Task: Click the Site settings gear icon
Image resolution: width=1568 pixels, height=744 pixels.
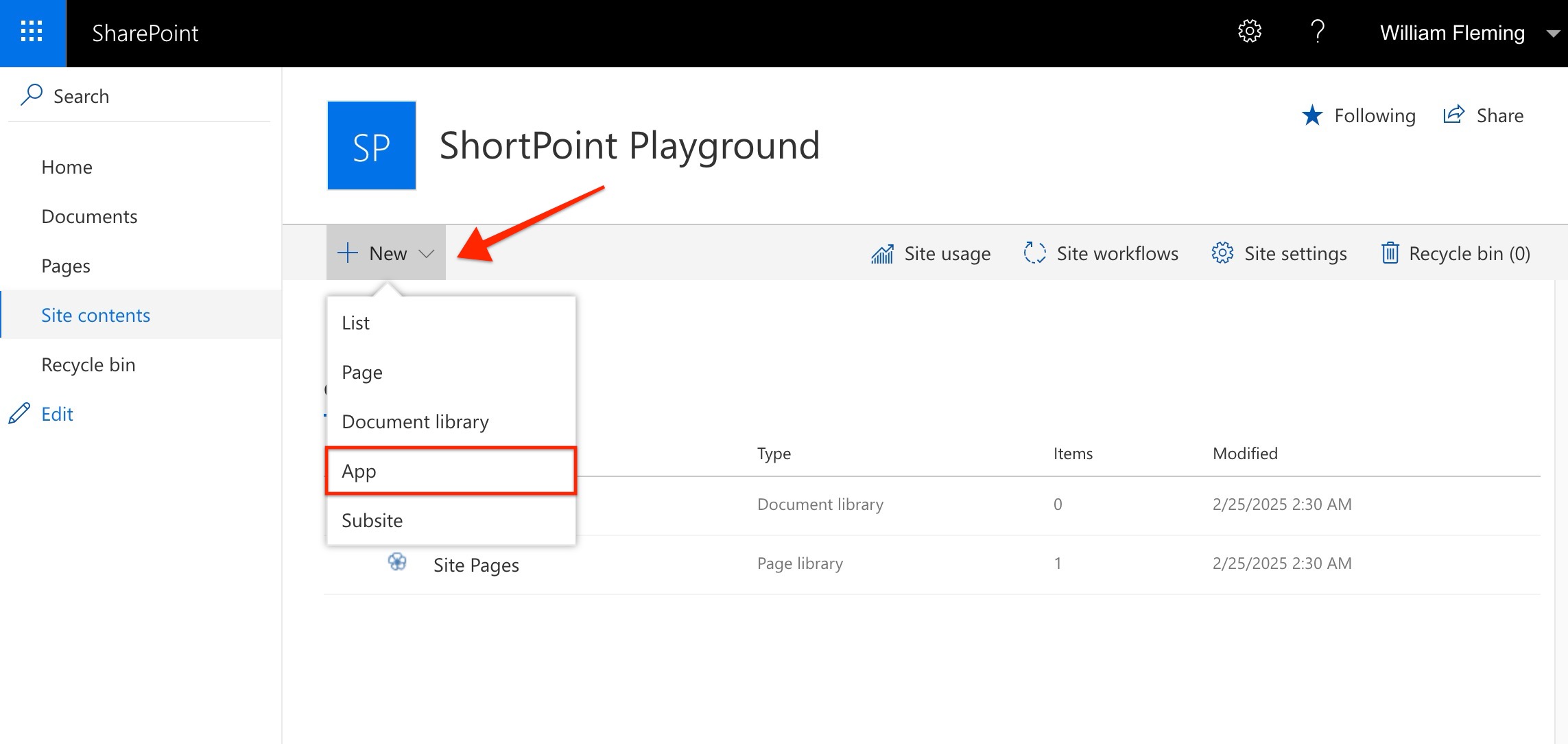Action: tap(1222, 253)
